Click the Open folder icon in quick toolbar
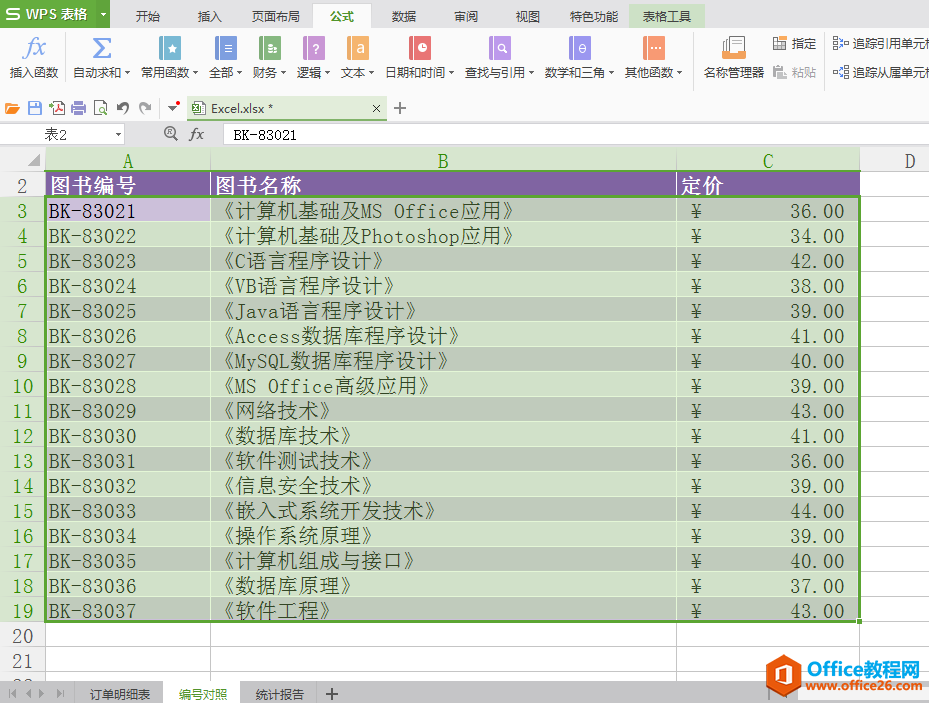This screenshot has width=929, height=703. pyautogui.click(x=12, y=108)
